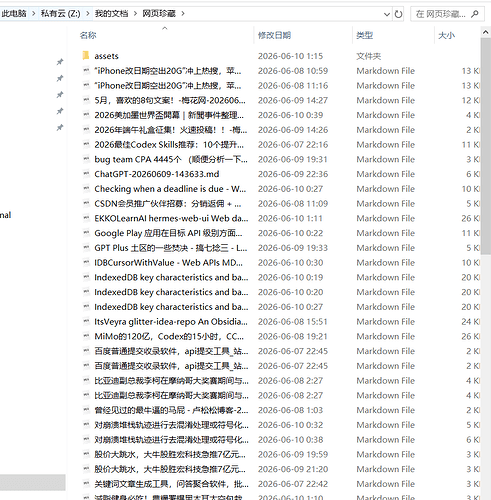Screen dimensions: 491x500
Task: Select file ItsVeyra glitter-idea-repo An Obsidia...
Action: 171,321
